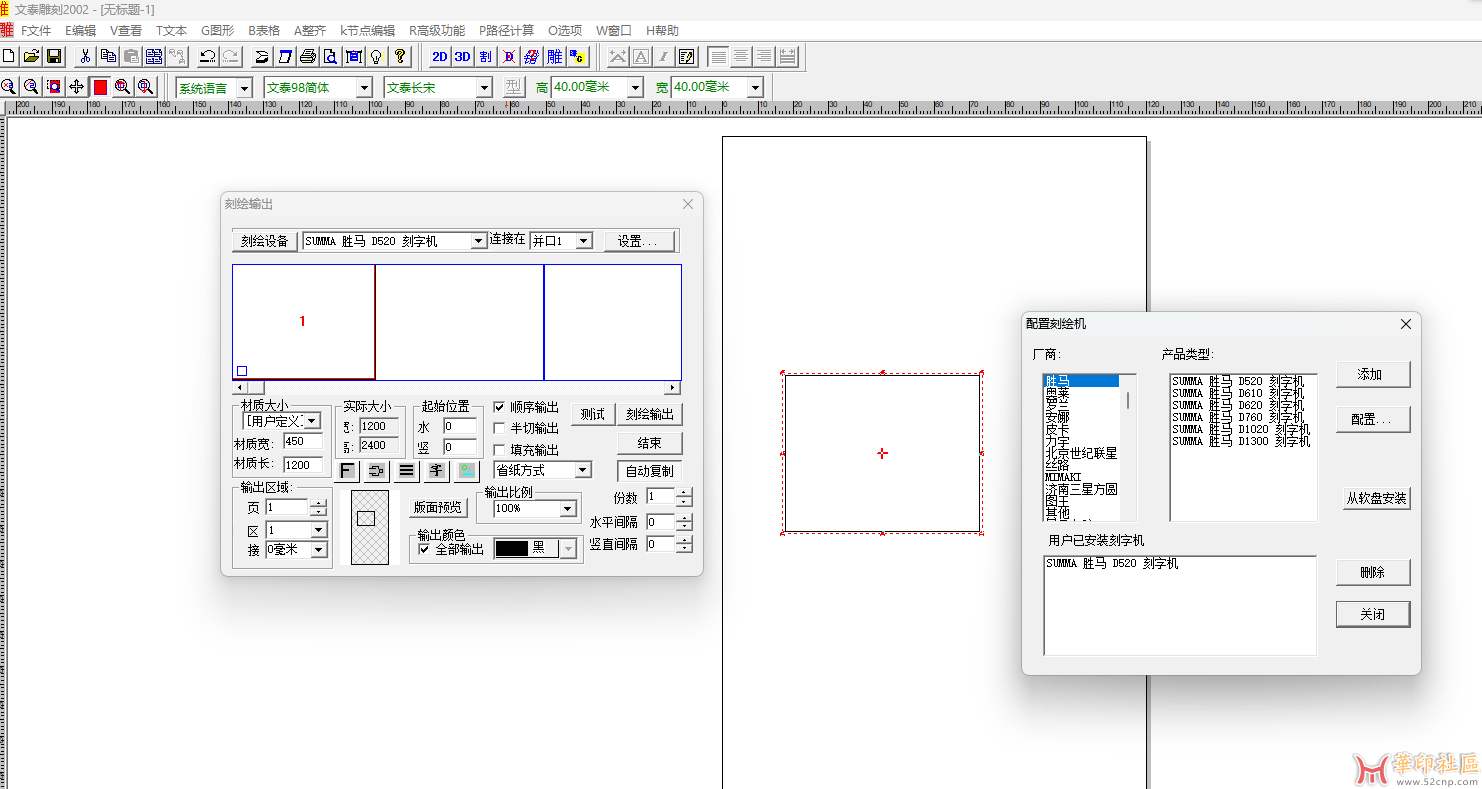Click the Print preview magnifier-page icon
Screen dimensions: 1482x789
pyautogui.click(x=330, y=56)
